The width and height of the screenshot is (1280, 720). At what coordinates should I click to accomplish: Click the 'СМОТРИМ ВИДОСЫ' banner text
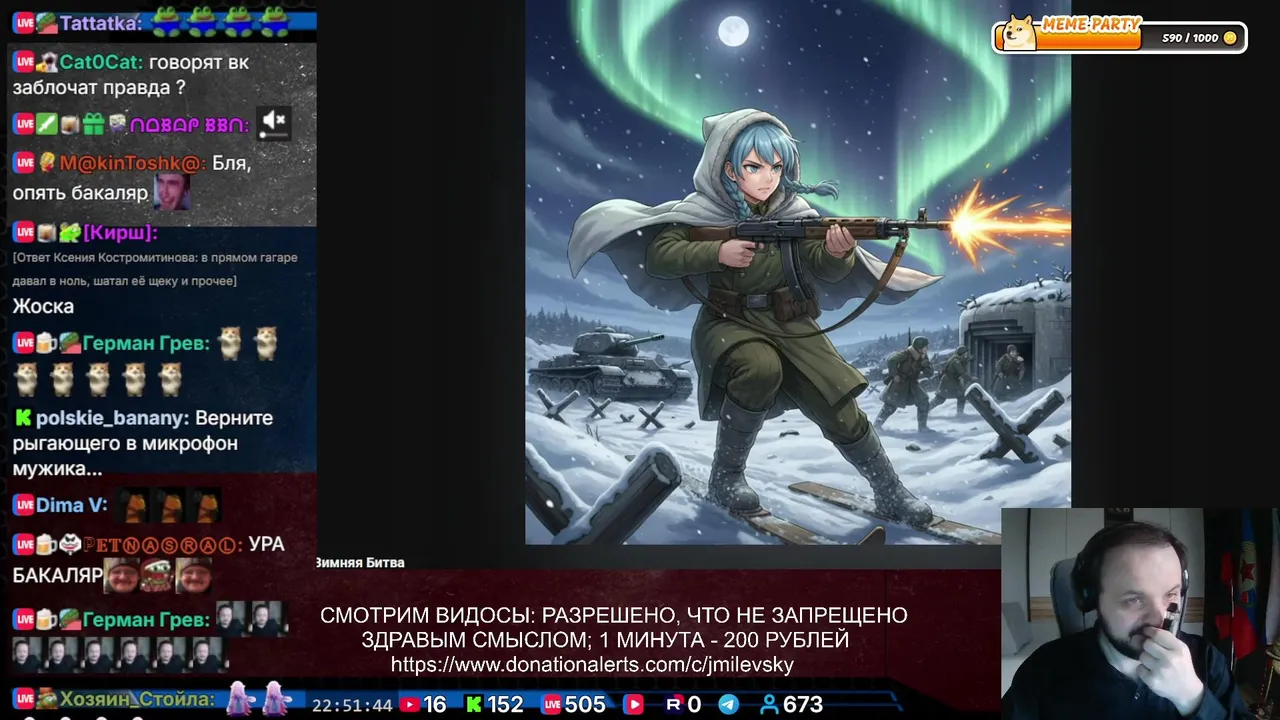pyautogui.click(x=614, y=627)
